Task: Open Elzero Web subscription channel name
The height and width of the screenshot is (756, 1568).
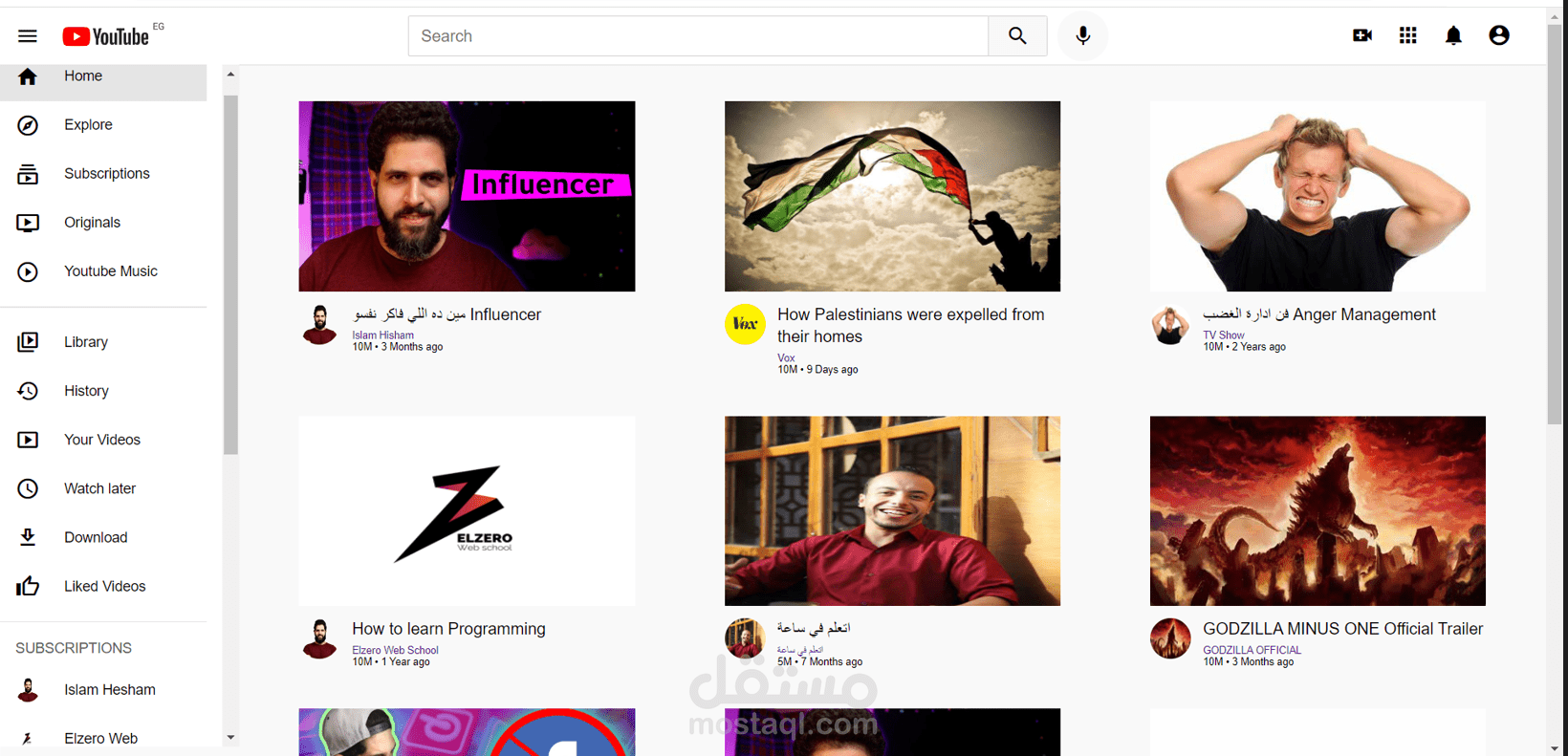Action: [x=100, y=739]
